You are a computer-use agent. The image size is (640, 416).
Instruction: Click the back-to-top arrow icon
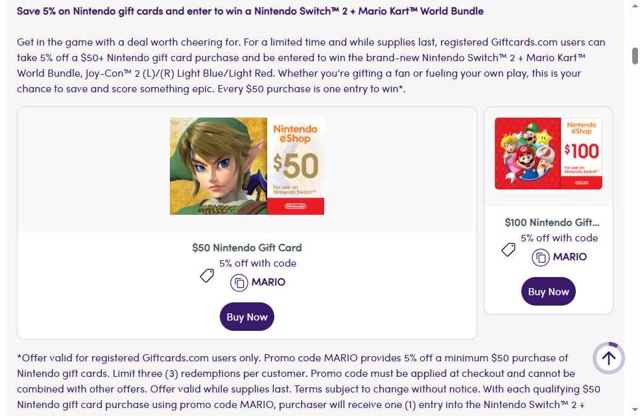point(609,358)
